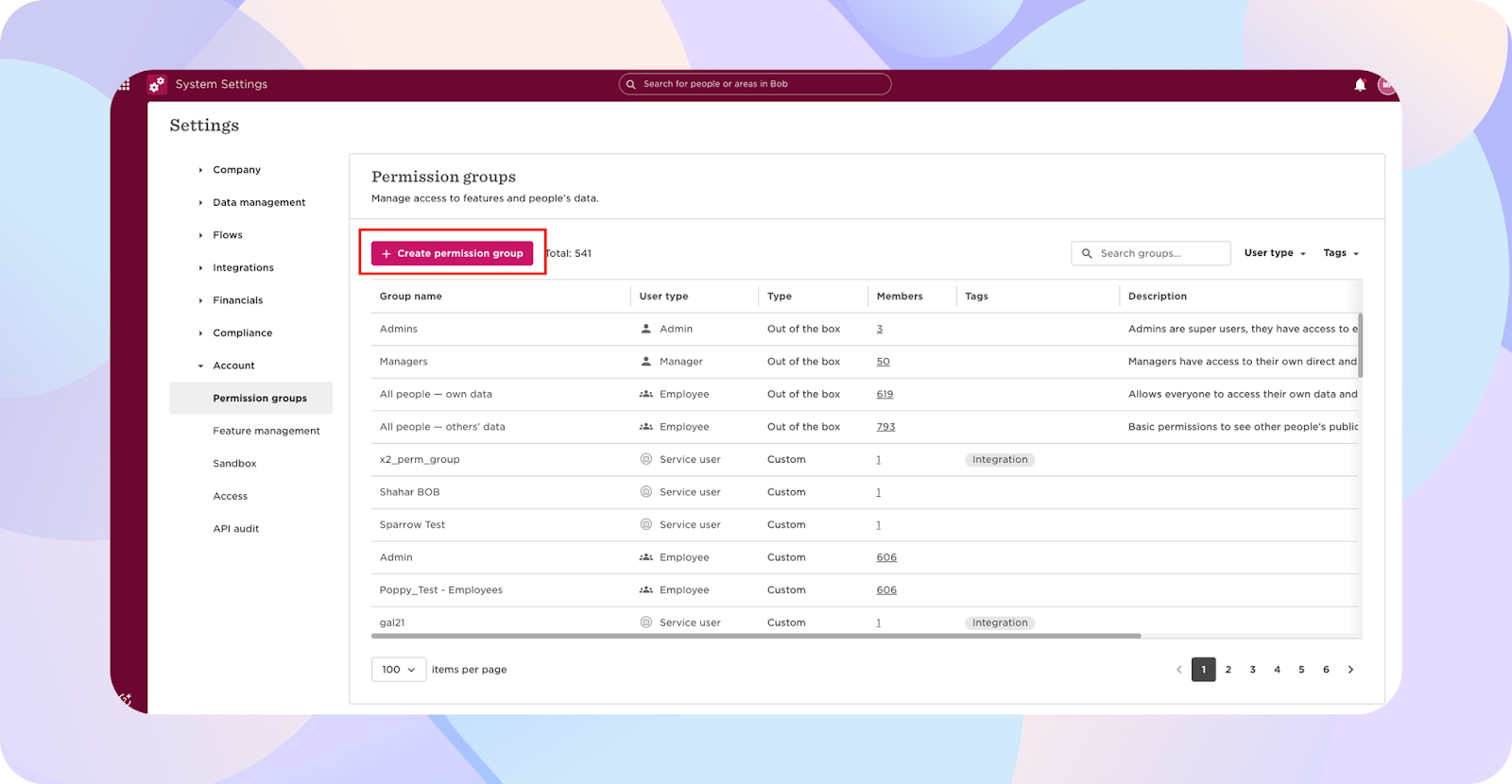This screenshot has height=784, width=1512.
Task: Change the 100 items per page dropdown
Action: [399, 670]
